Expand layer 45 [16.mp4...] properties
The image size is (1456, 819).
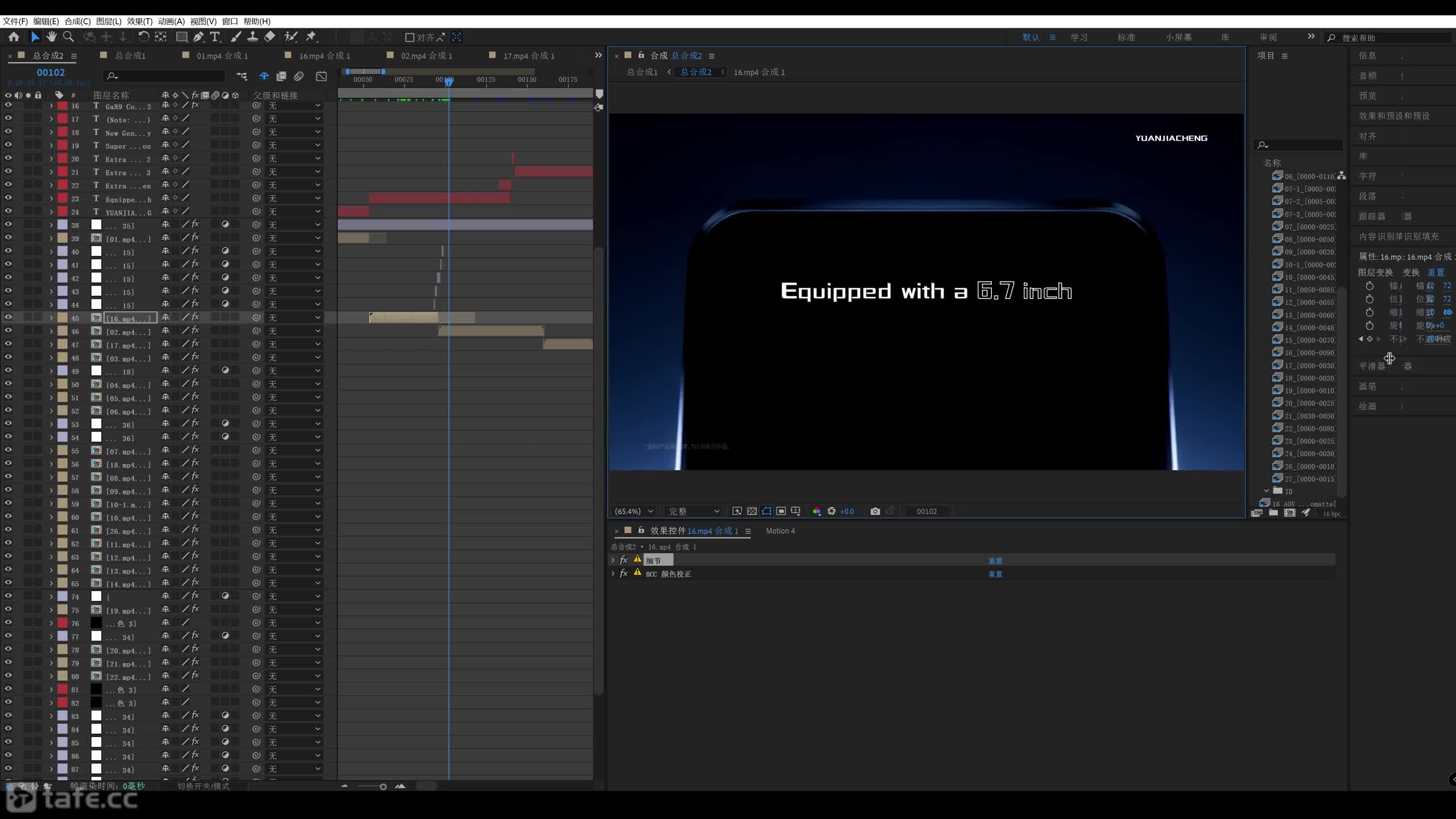point(51,318)
